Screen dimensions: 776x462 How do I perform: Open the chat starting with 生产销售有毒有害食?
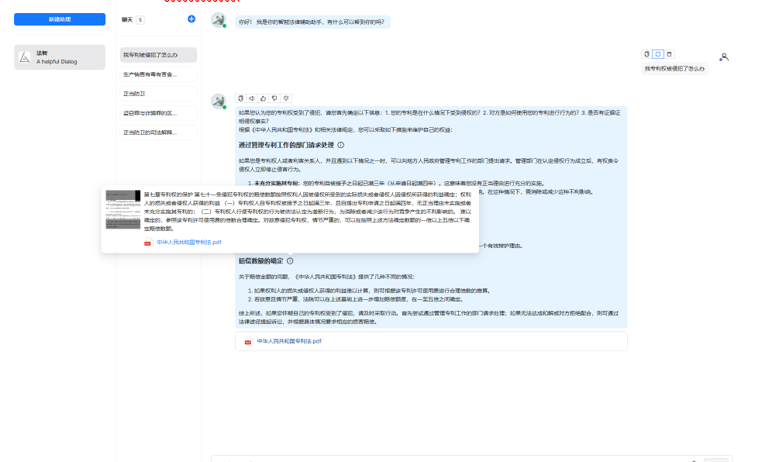coord(157,74)
